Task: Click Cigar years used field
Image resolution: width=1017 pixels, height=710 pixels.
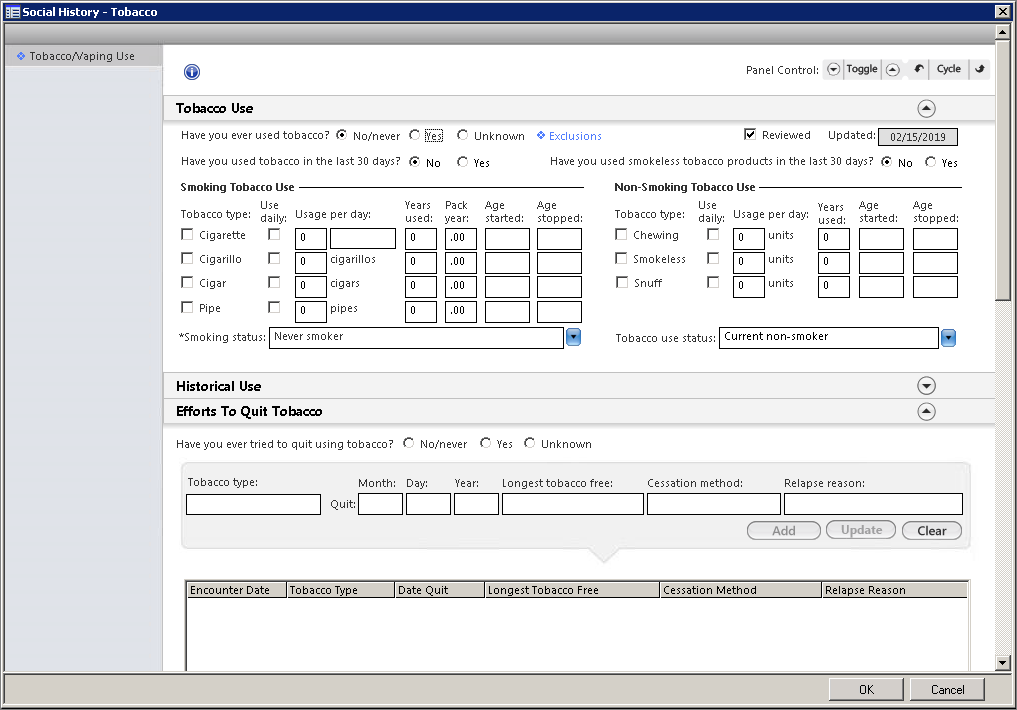Action: tap(421, 287)
